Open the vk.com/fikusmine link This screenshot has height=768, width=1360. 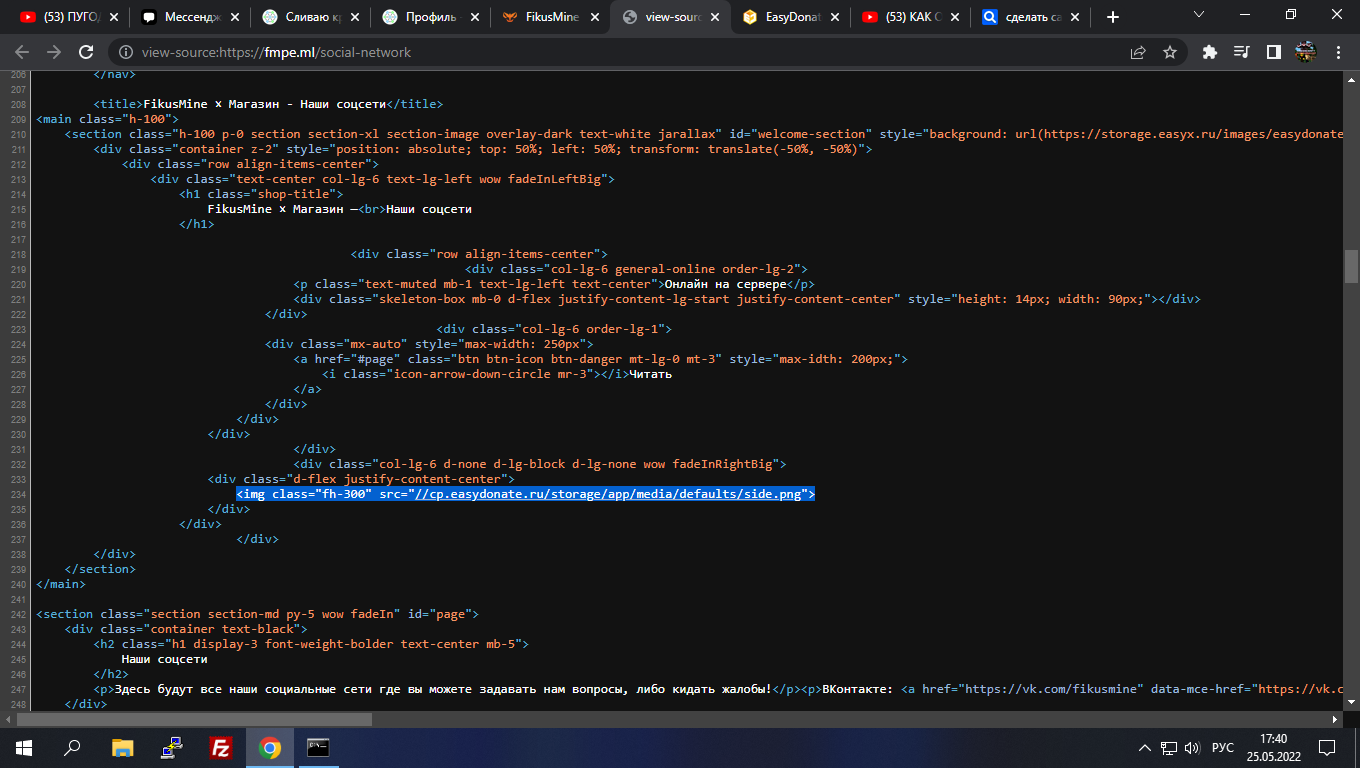1052,689
